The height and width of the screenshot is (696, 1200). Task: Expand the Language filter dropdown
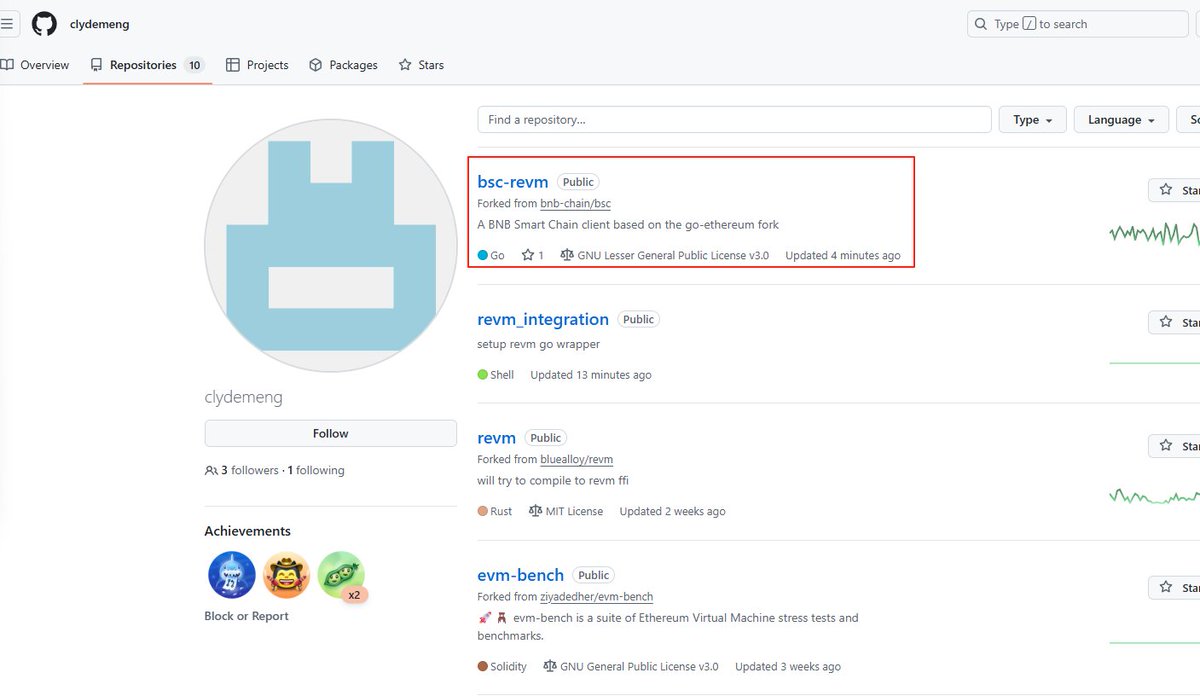click(1121, 120)
